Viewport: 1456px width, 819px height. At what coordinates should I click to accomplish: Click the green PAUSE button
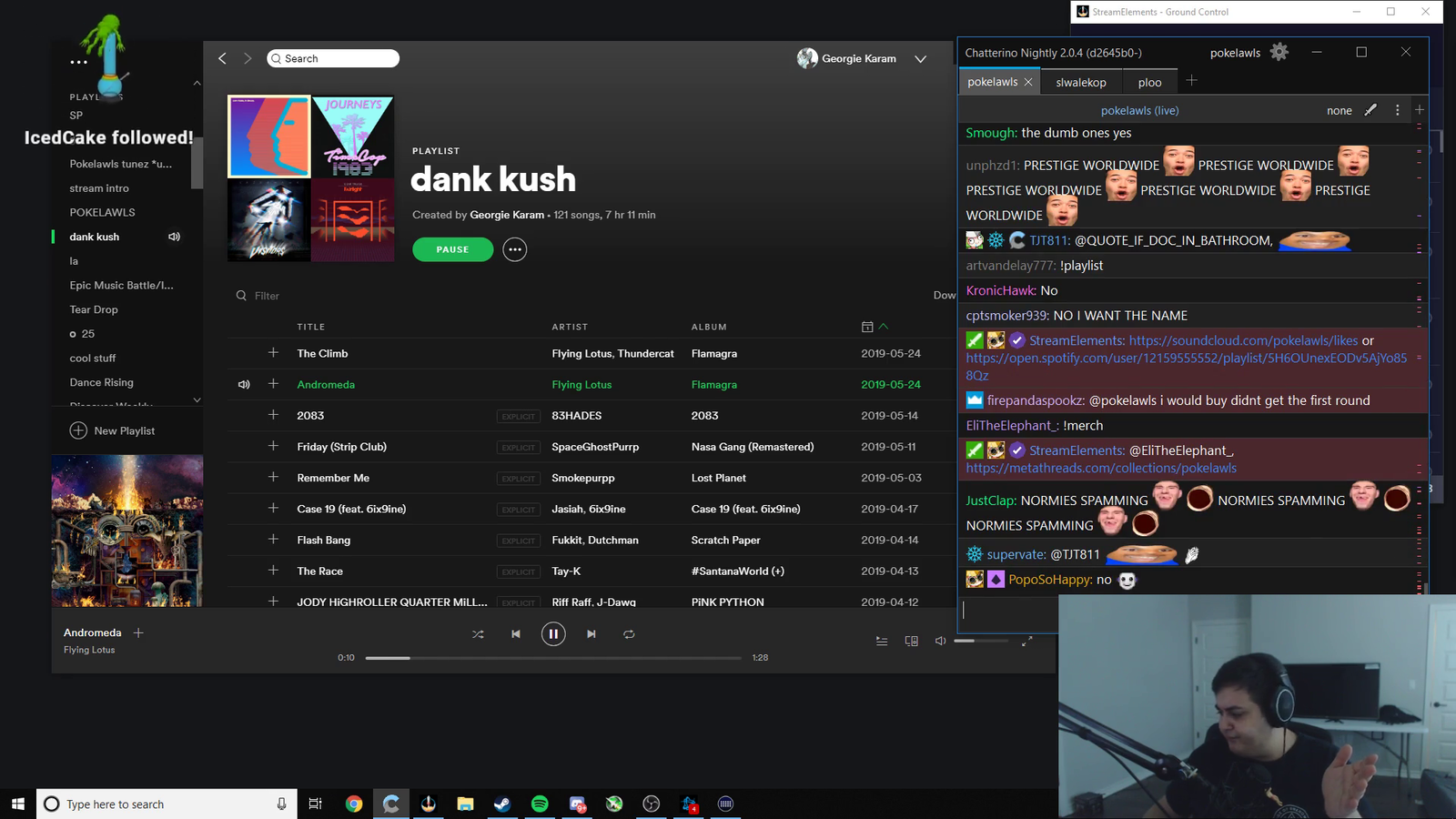pyautogui.click(x=452, y=249)
